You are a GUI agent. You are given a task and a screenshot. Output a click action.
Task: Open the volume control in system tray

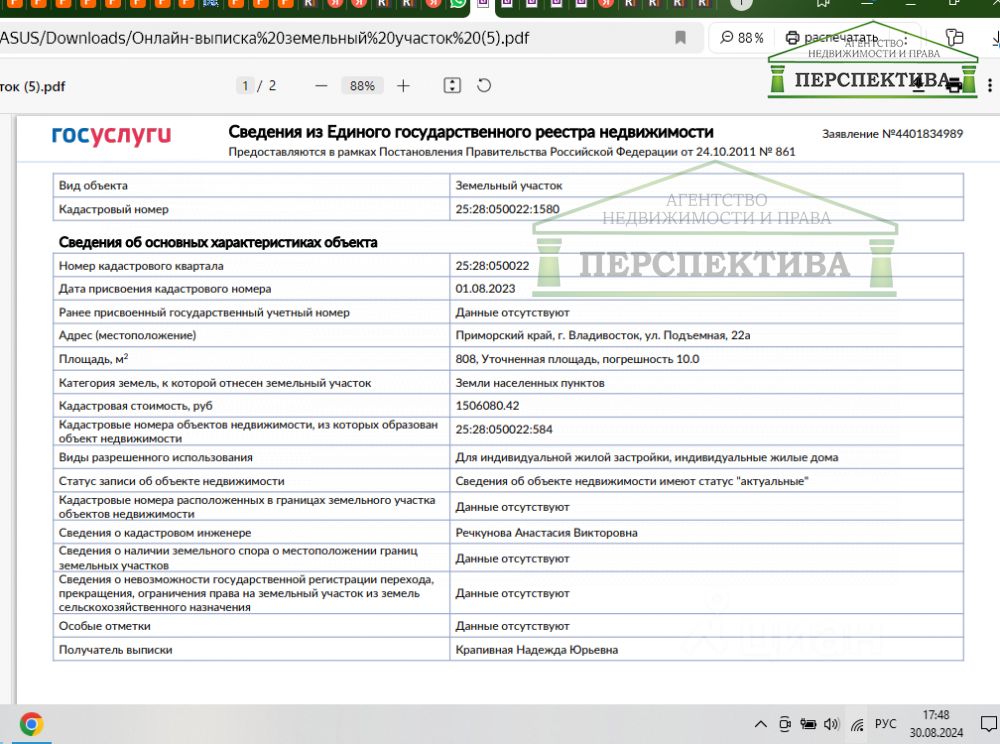(829, 724)
